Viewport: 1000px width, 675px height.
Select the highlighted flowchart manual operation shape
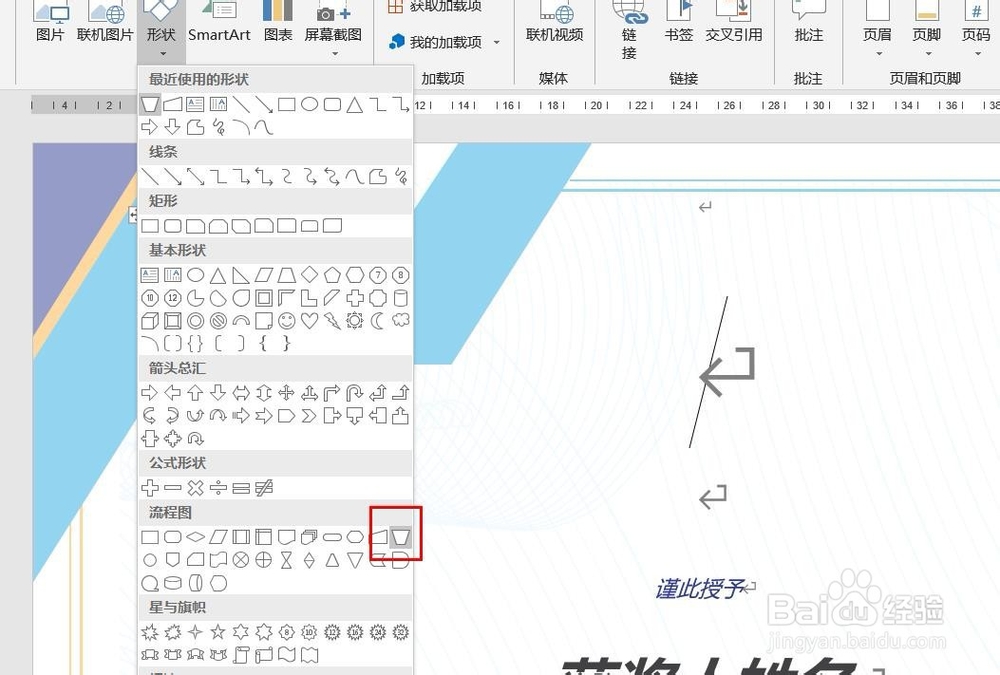pos(401,537)
